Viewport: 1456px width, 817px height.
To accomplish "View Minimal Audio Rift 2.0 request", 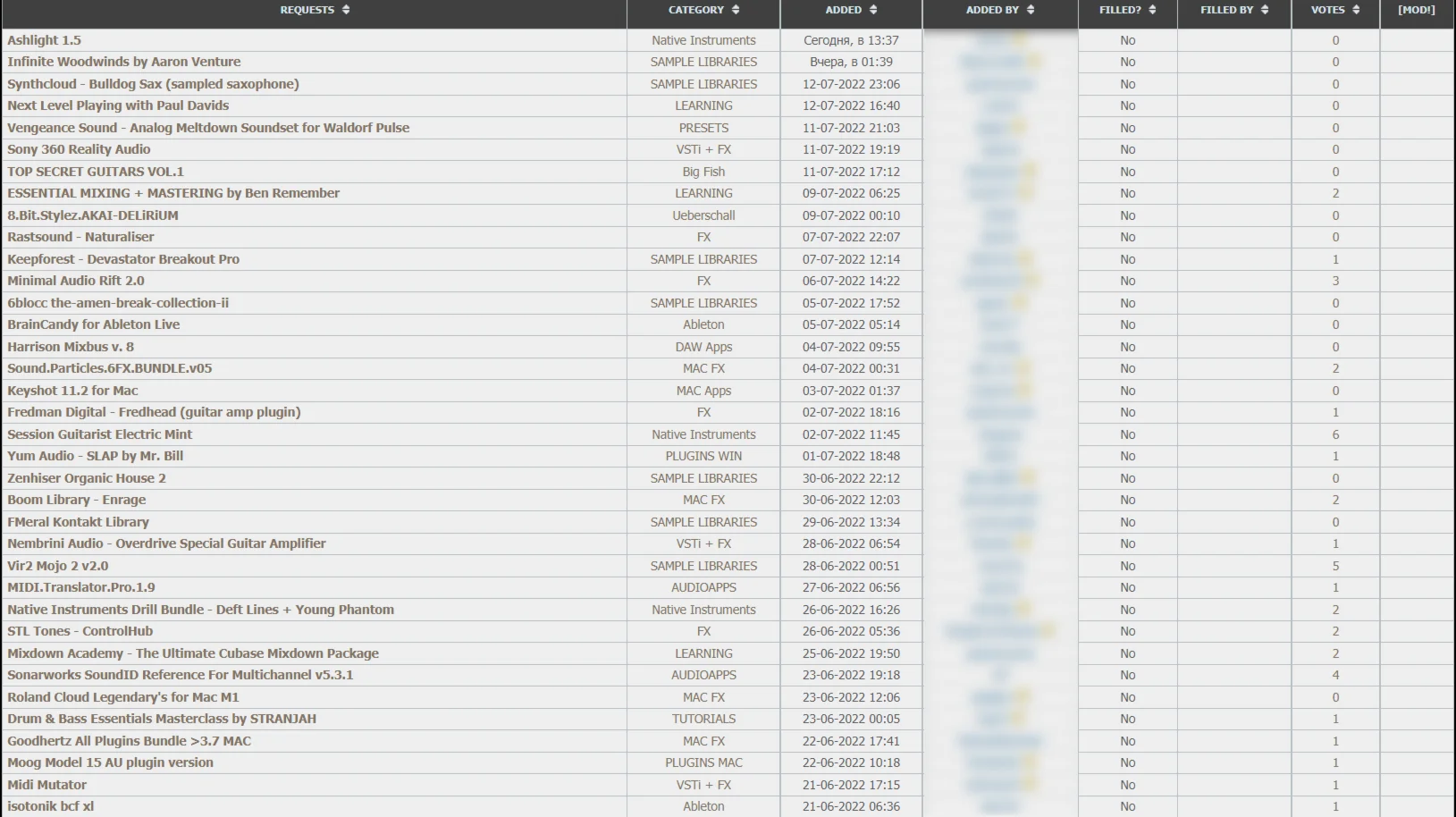I will [x=76, y=281].
